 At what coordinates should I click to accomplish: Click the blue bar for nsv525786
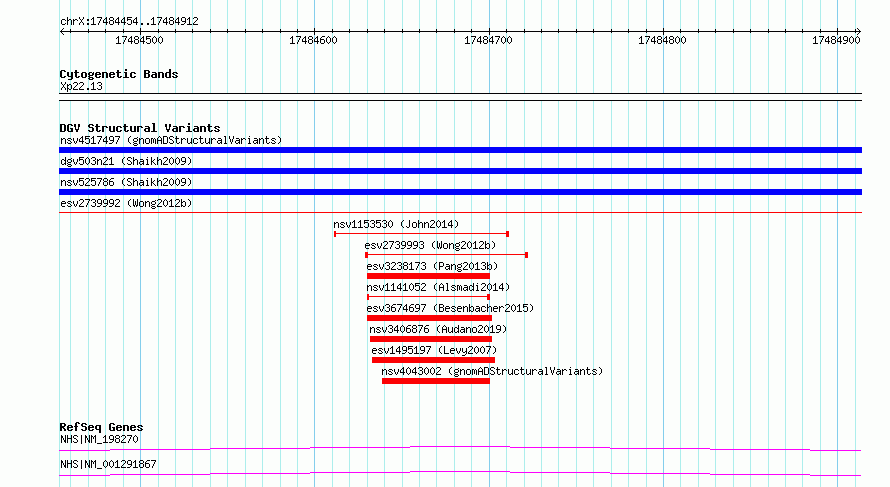[460, 192]
